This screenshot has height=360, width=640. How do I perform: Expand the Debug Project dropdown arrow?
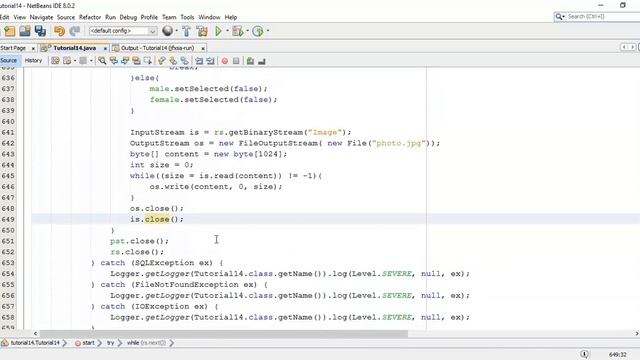[247, 31]
